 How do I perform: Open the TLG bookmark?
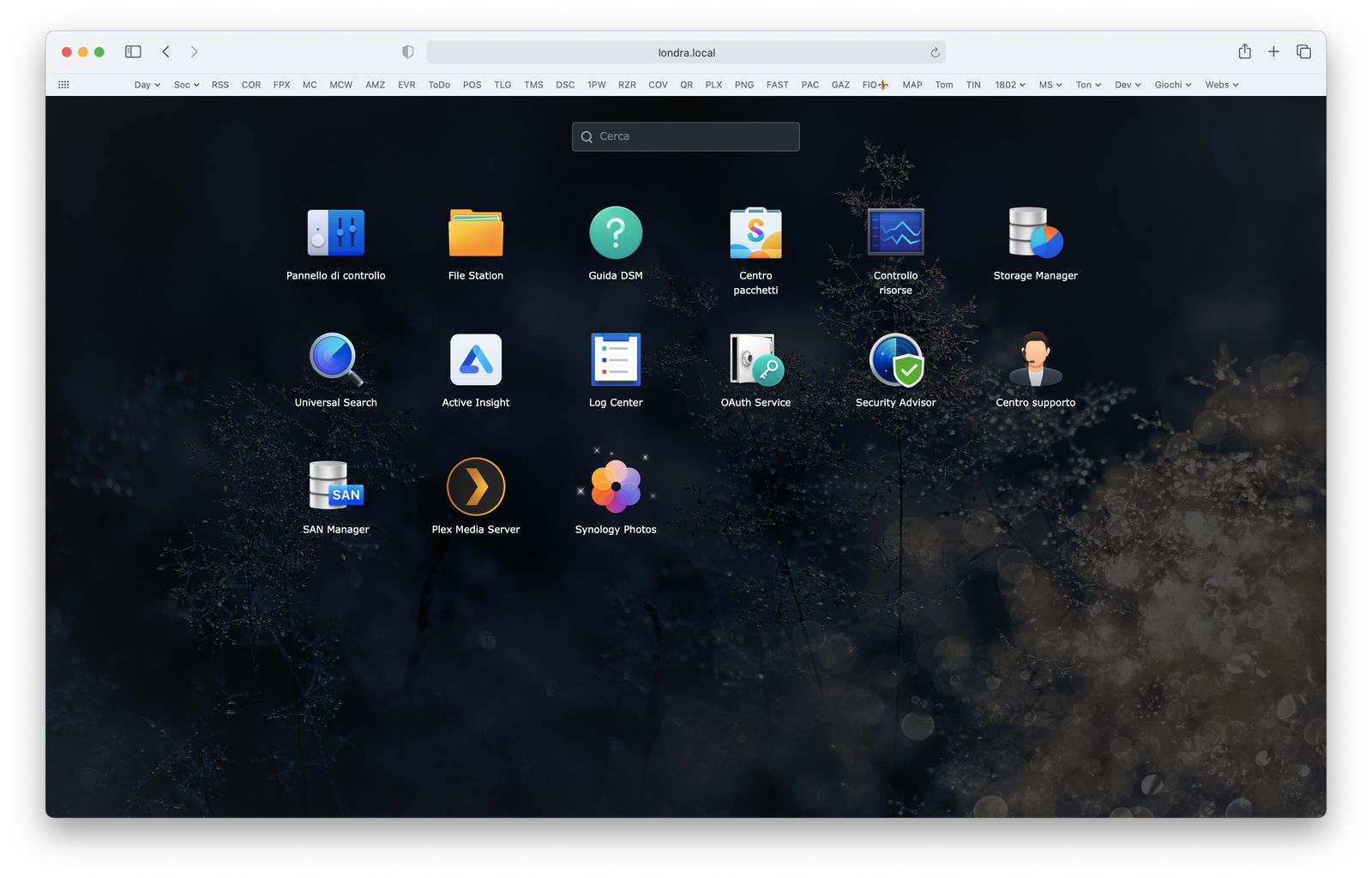click(x=502, y=85)
